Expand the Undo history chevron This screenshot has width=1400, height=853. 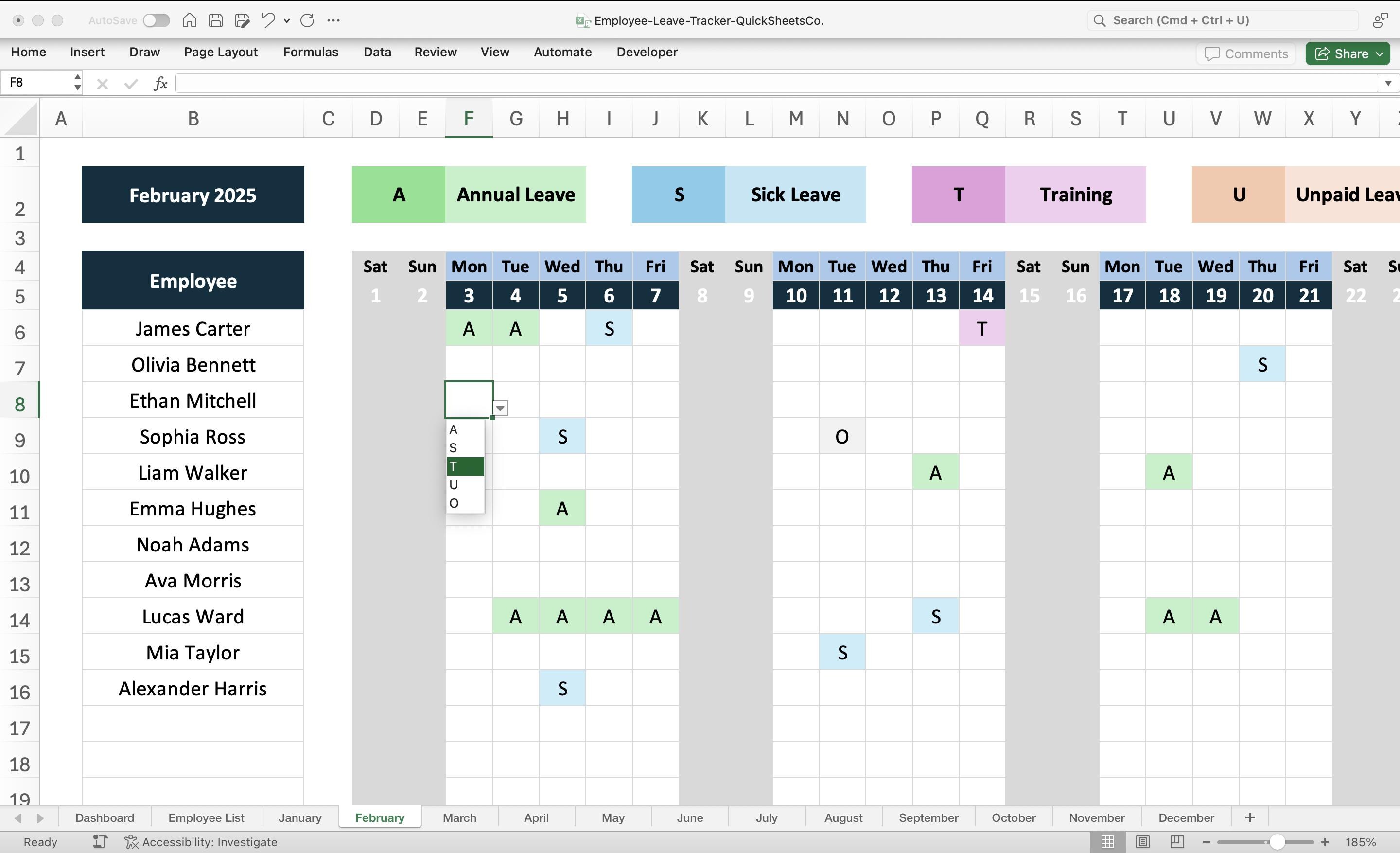(x=286, y=20)
